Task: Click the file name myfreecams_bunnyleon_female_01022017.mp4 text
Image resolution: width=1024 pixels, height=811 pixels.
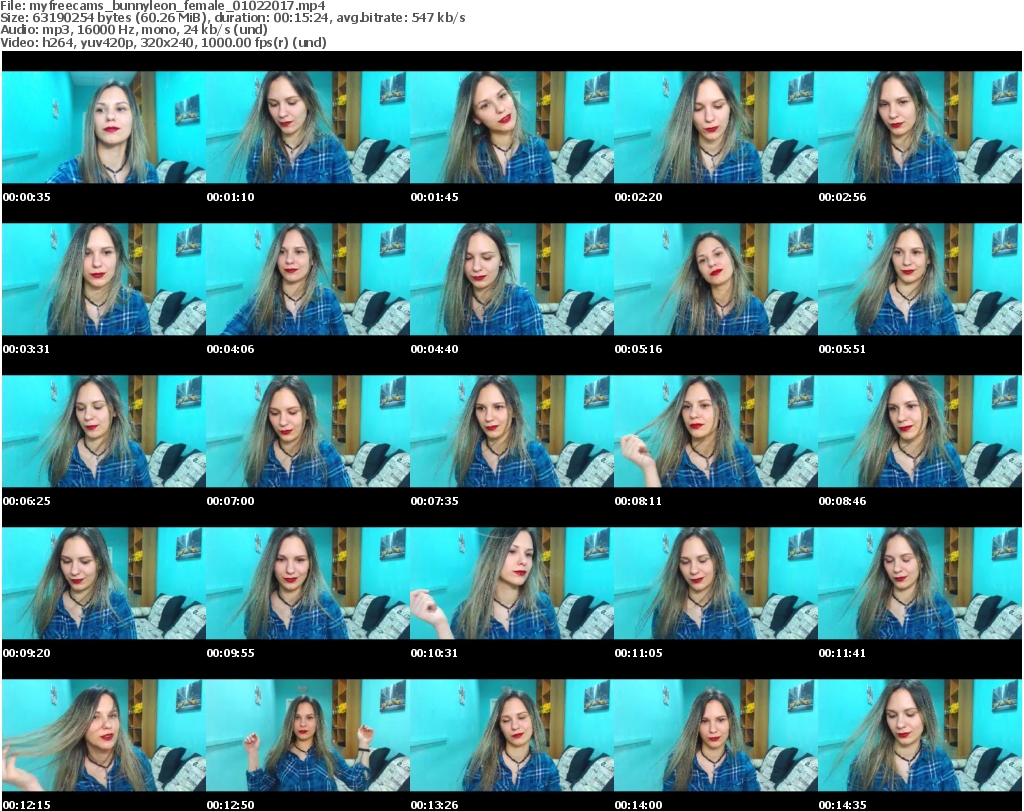Action: (177, 6)
